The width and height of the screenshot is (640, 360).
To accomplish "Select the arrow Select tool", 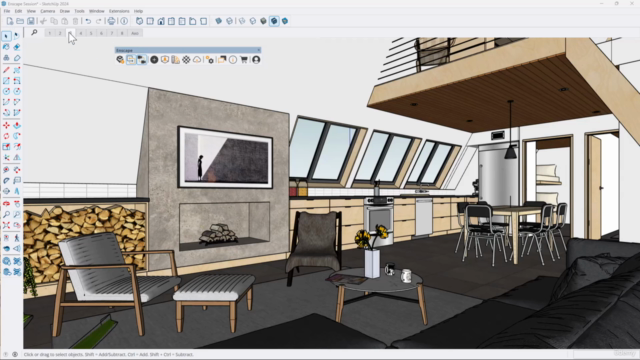I will click(x=6, y=36).
